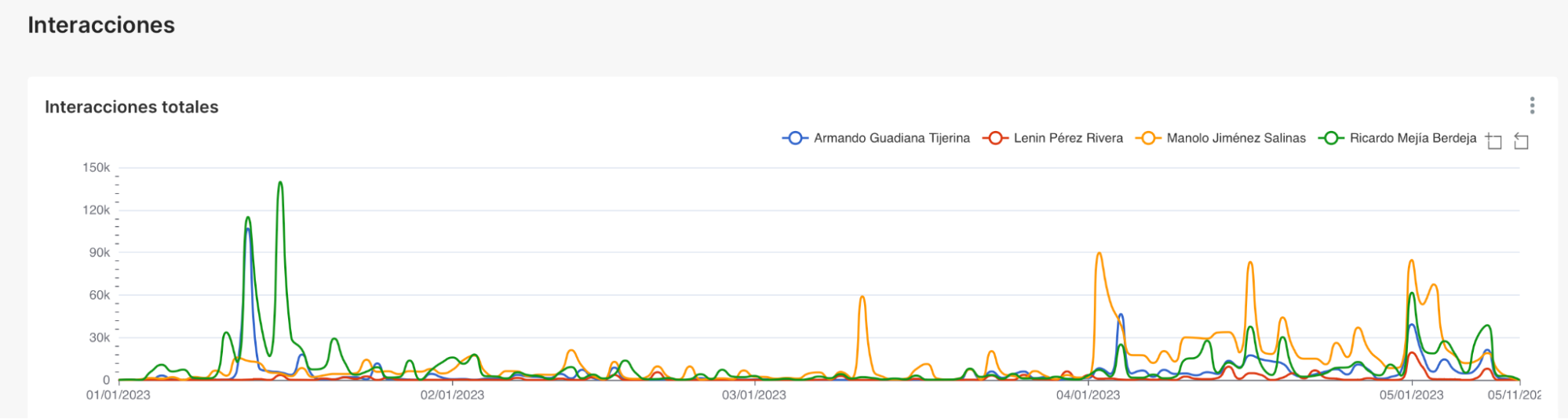Hide the Lenin Pérez Rivera series label

(1068, 138)
